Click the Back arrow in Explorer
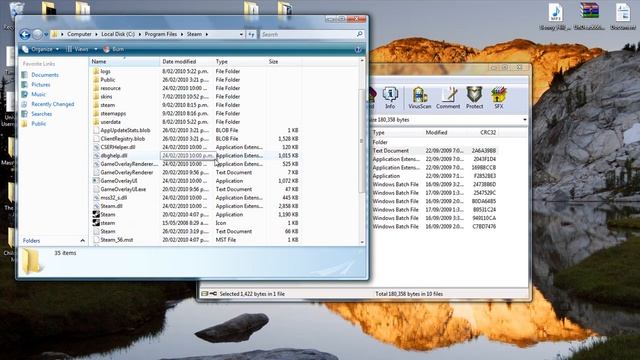The height and width of the screenshot is (360, 640). (x=25, y=34)
